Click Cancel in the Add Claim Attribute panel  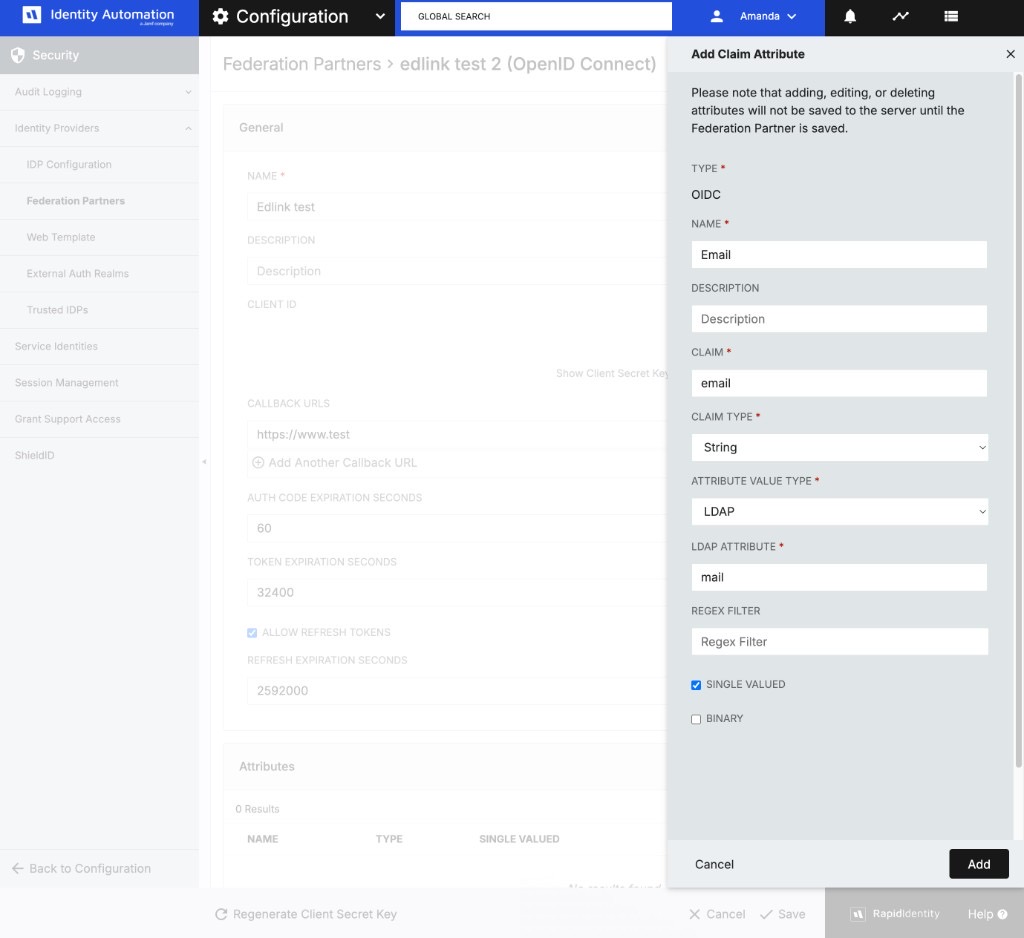pos(714,864)
